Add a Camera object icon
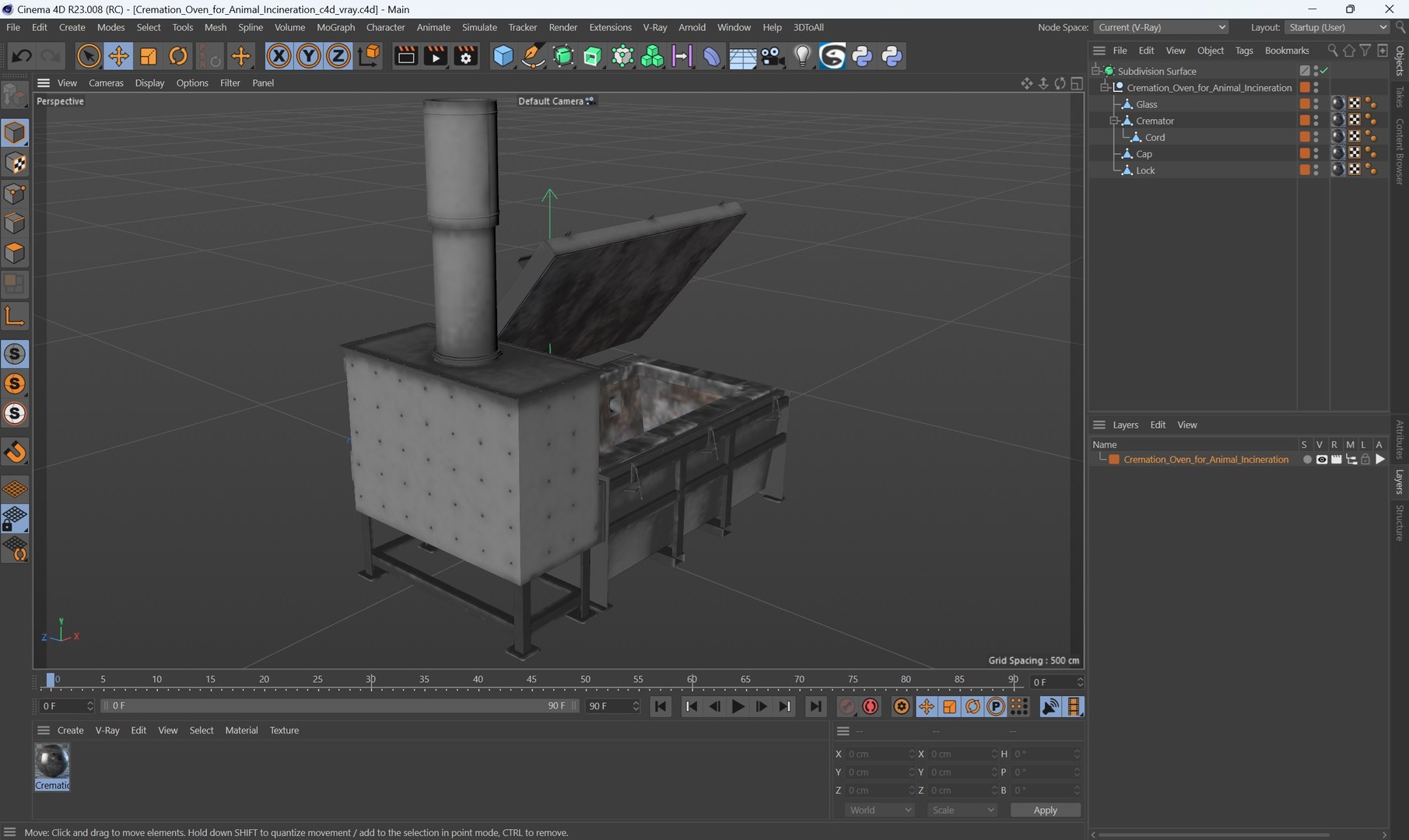1409x840 pixels. (x=772, y=56)
